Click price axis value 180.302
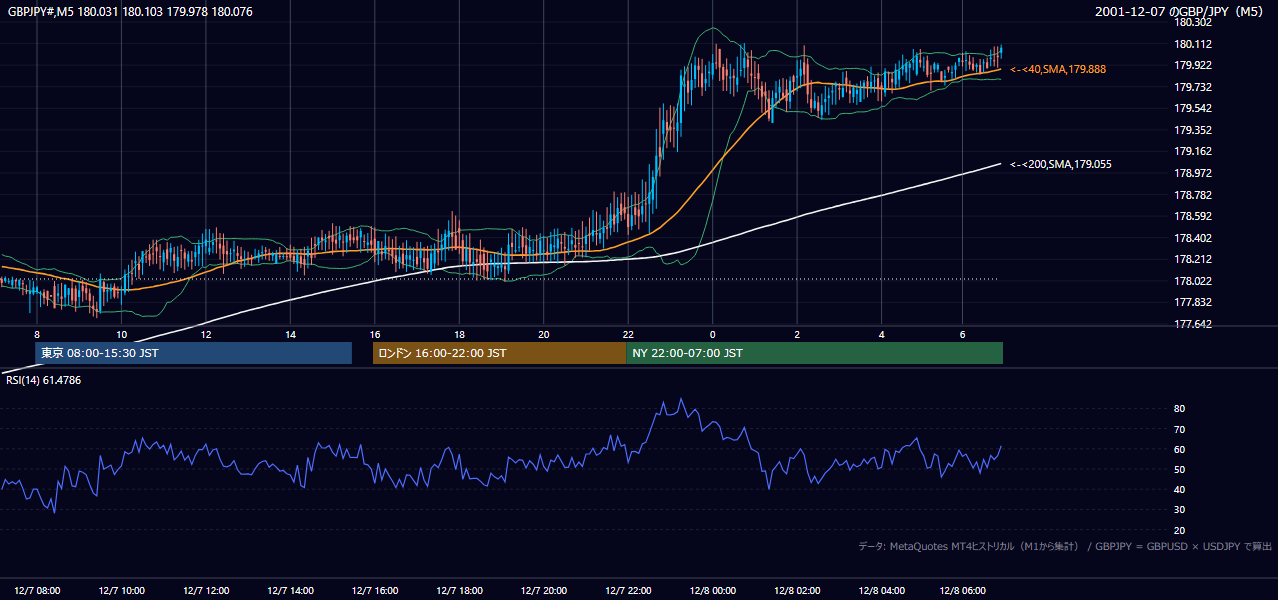 pyautogui.click(x=1192, y=22)
